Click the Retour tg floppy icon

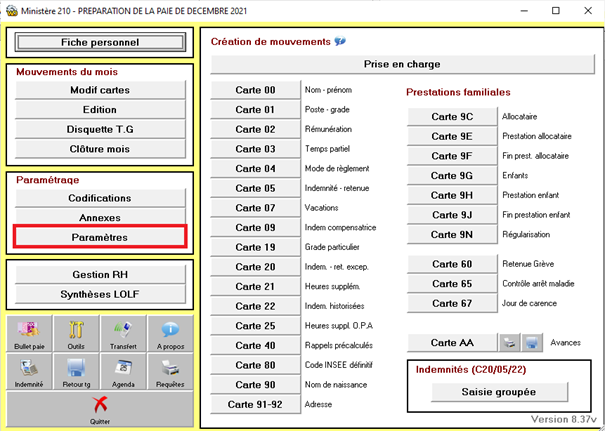pyautogui.click(x=76, y=372)
